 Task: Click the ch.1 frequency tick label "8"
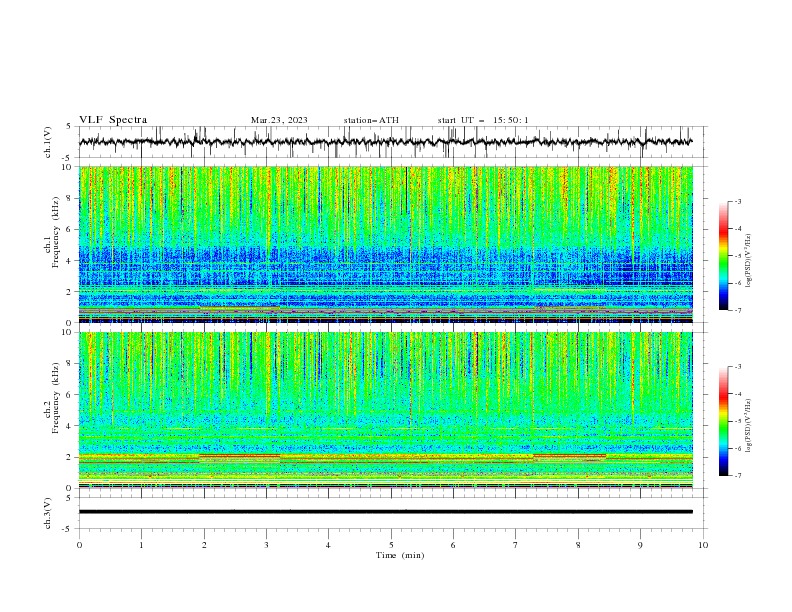tap(70, 198)
